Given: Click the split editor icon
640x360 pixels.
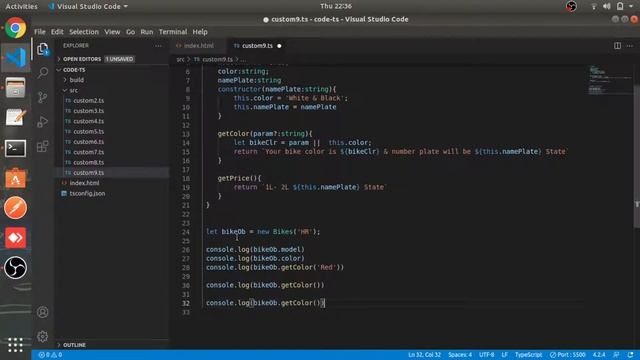Looking at the screenshot, I should (617, 46).
